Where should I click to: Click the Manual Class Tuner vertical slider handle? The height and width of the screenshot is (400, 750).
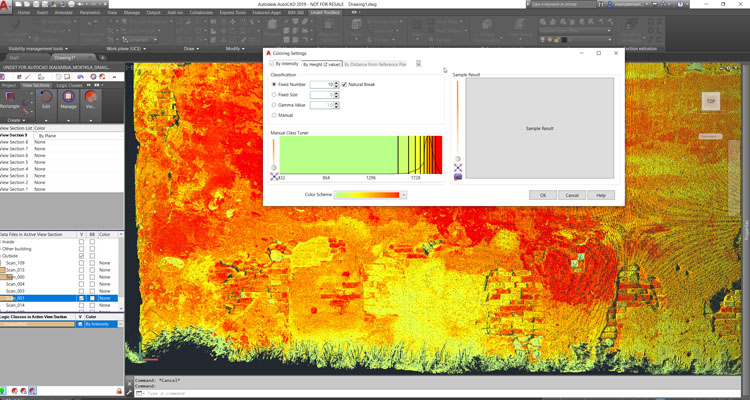(274, 167)
